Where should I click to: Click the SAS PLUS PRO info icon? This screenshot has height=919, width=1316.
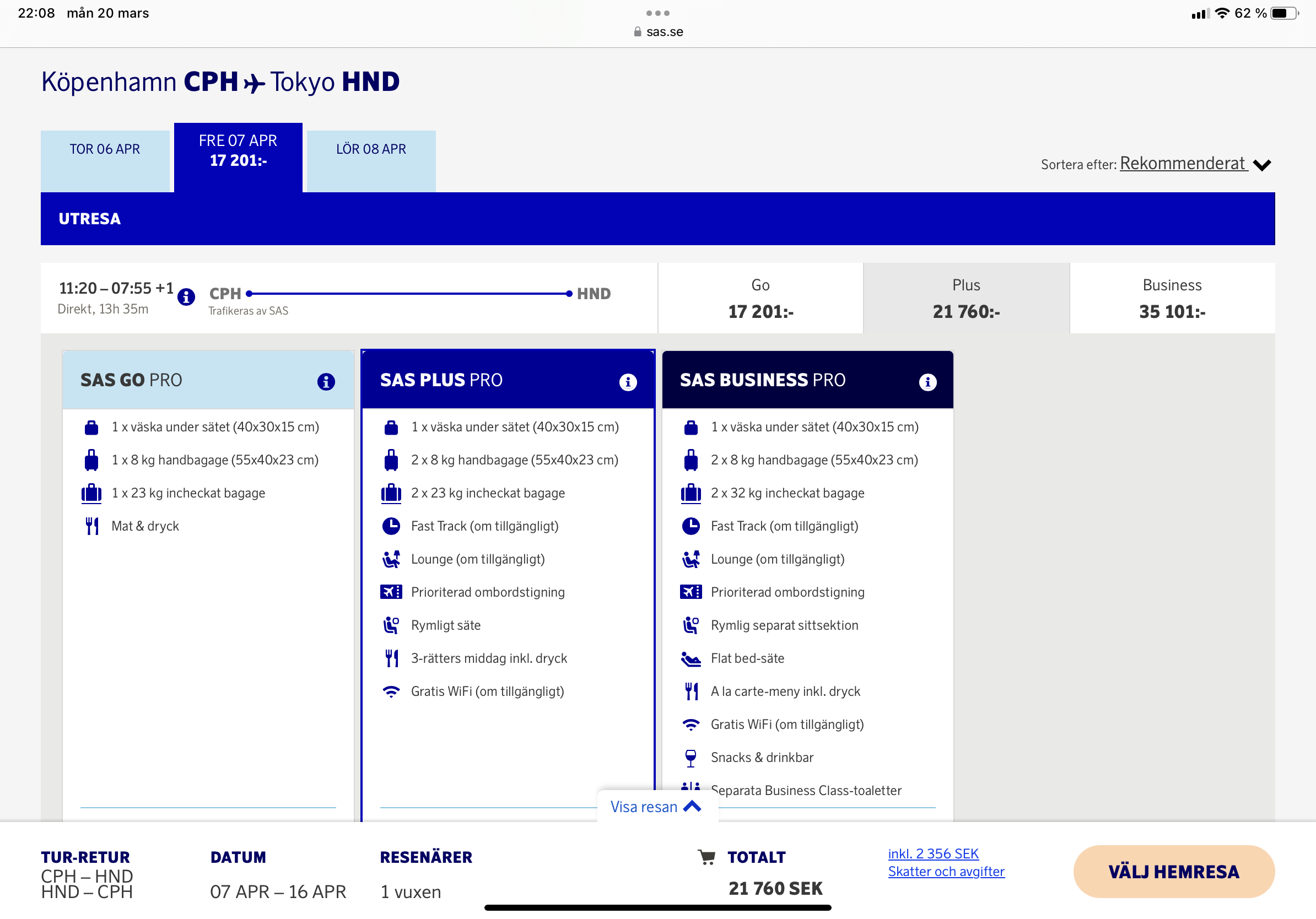(x=628, y=381)
